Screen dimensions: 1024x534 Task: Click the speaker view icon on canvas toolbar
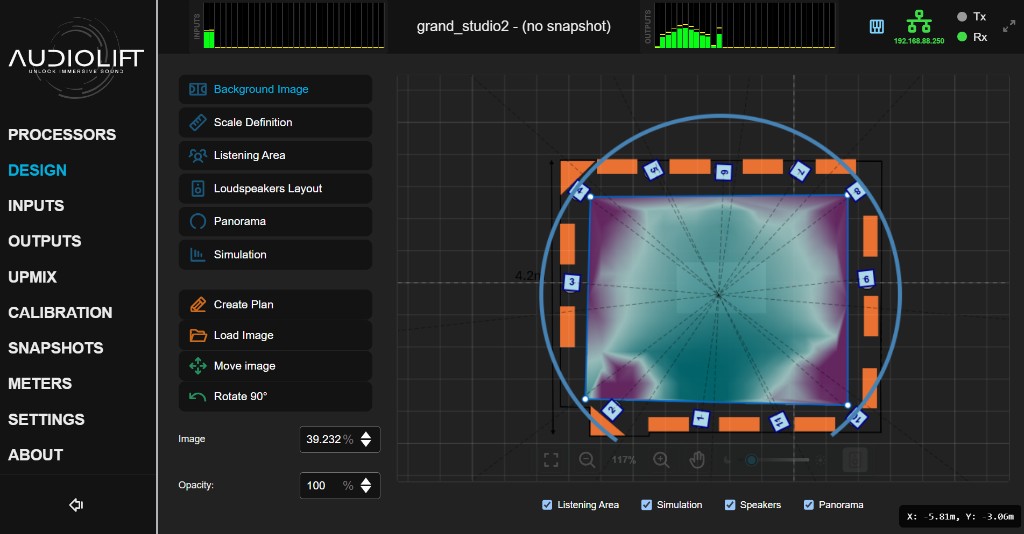(854, 460)
